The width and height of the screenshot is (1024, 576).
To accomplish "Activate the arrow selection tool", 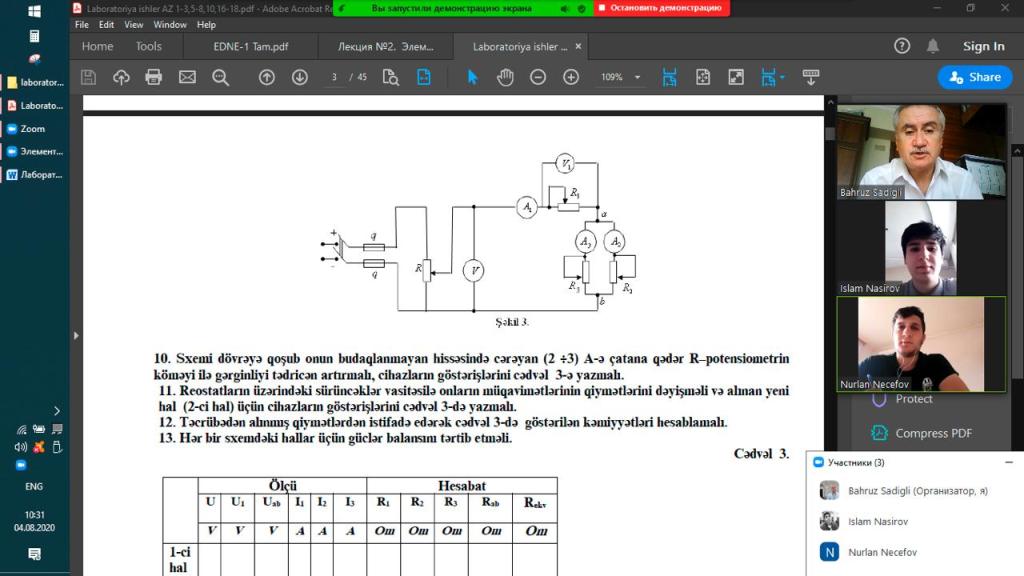I will pos(472,77).
